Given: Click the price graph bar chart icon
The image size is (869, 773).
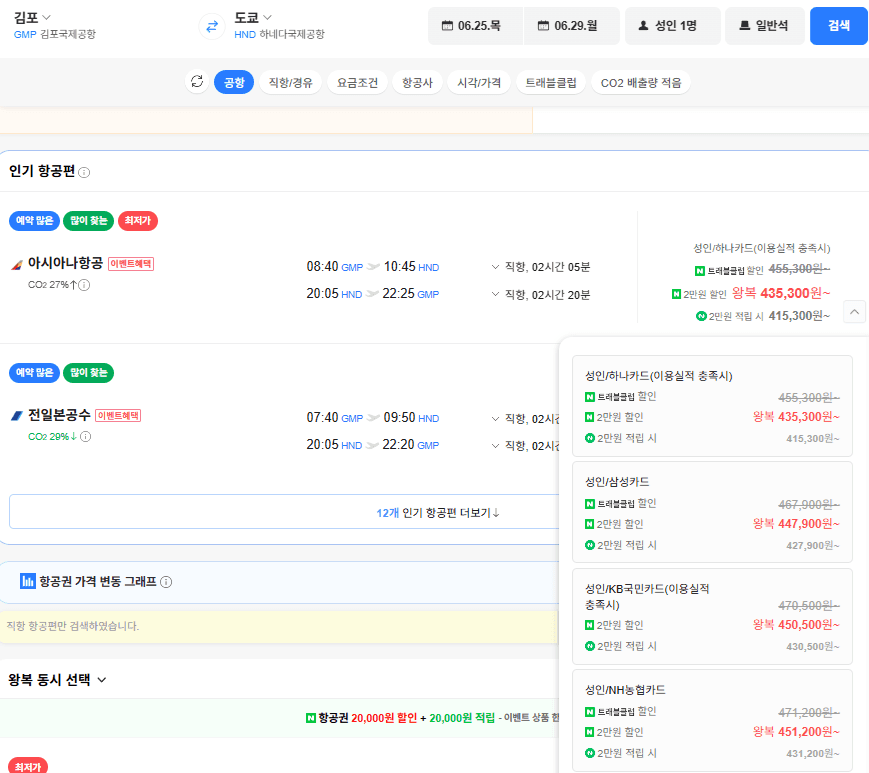Looking at the screenshot, I should click(x=27, y=581).
